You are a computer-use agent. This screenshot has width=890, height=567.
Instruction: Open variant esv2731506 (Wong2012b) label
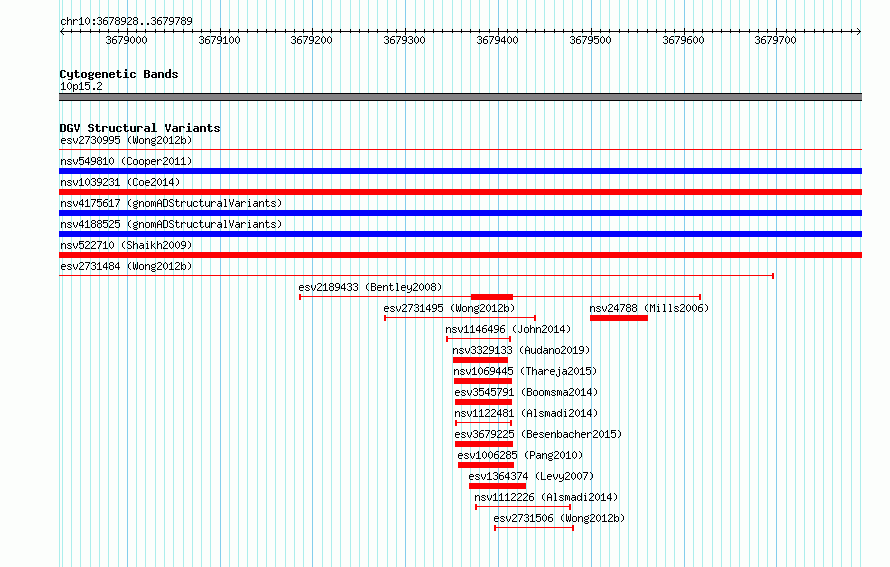point(559,518)
